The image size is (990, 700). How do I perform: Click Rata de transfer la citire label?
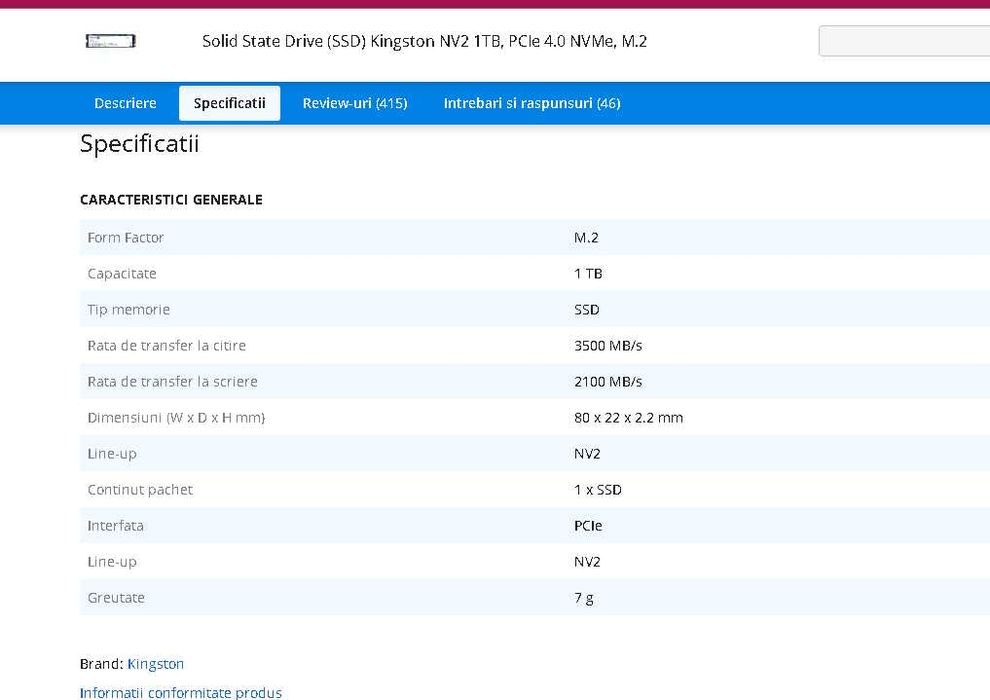point(166,346)
